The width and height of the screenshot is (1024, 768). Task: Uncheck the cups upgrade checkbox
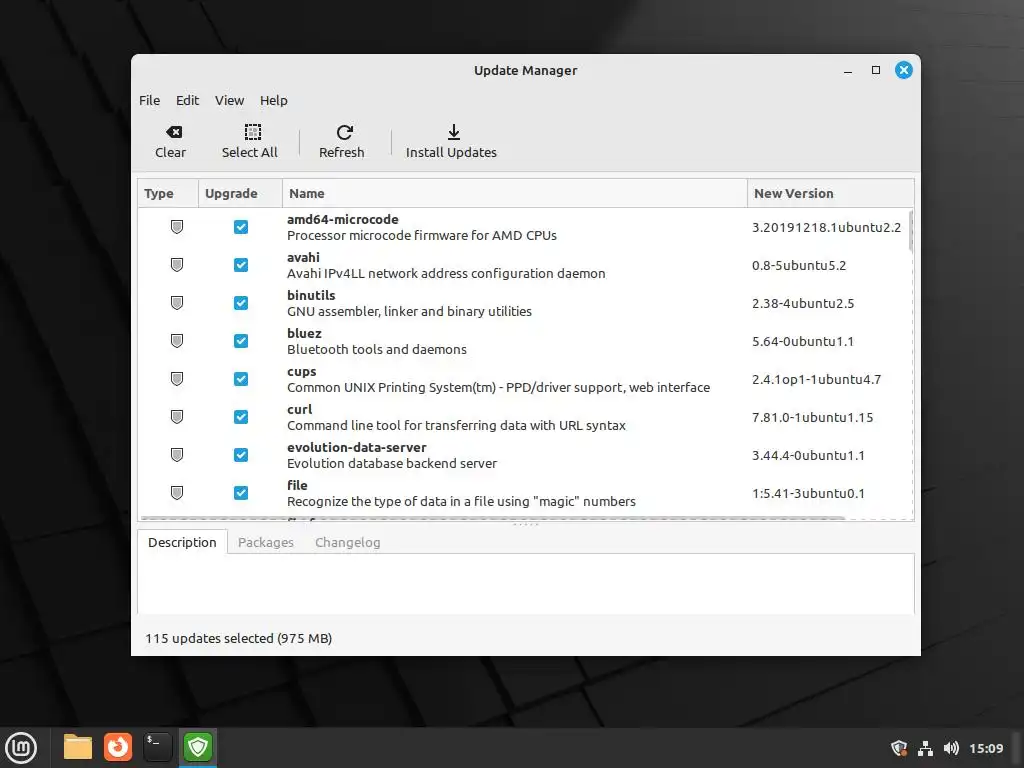[241, 379]
